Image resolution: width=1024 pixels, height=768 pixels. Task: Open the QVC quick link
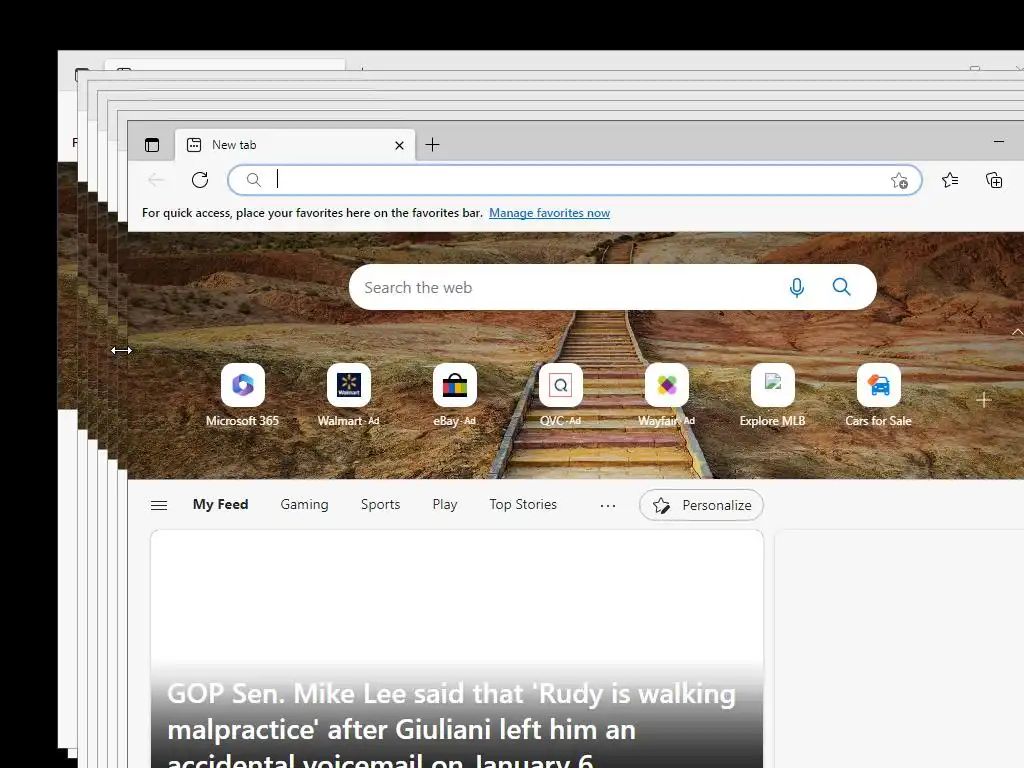[560, 396]
